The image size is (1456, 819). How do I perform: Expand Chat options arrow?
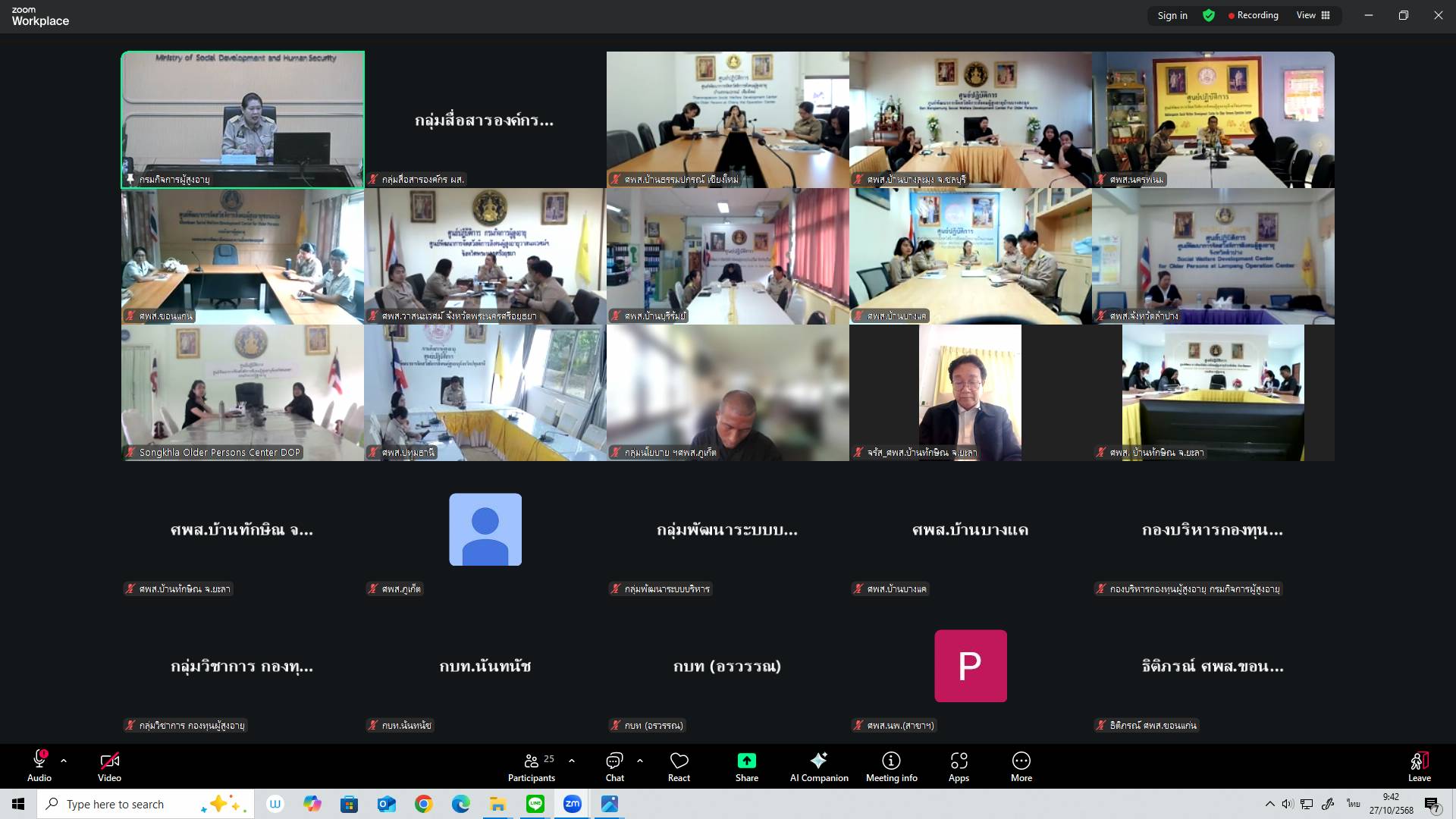pyautogui.click(x=640, y=760)
